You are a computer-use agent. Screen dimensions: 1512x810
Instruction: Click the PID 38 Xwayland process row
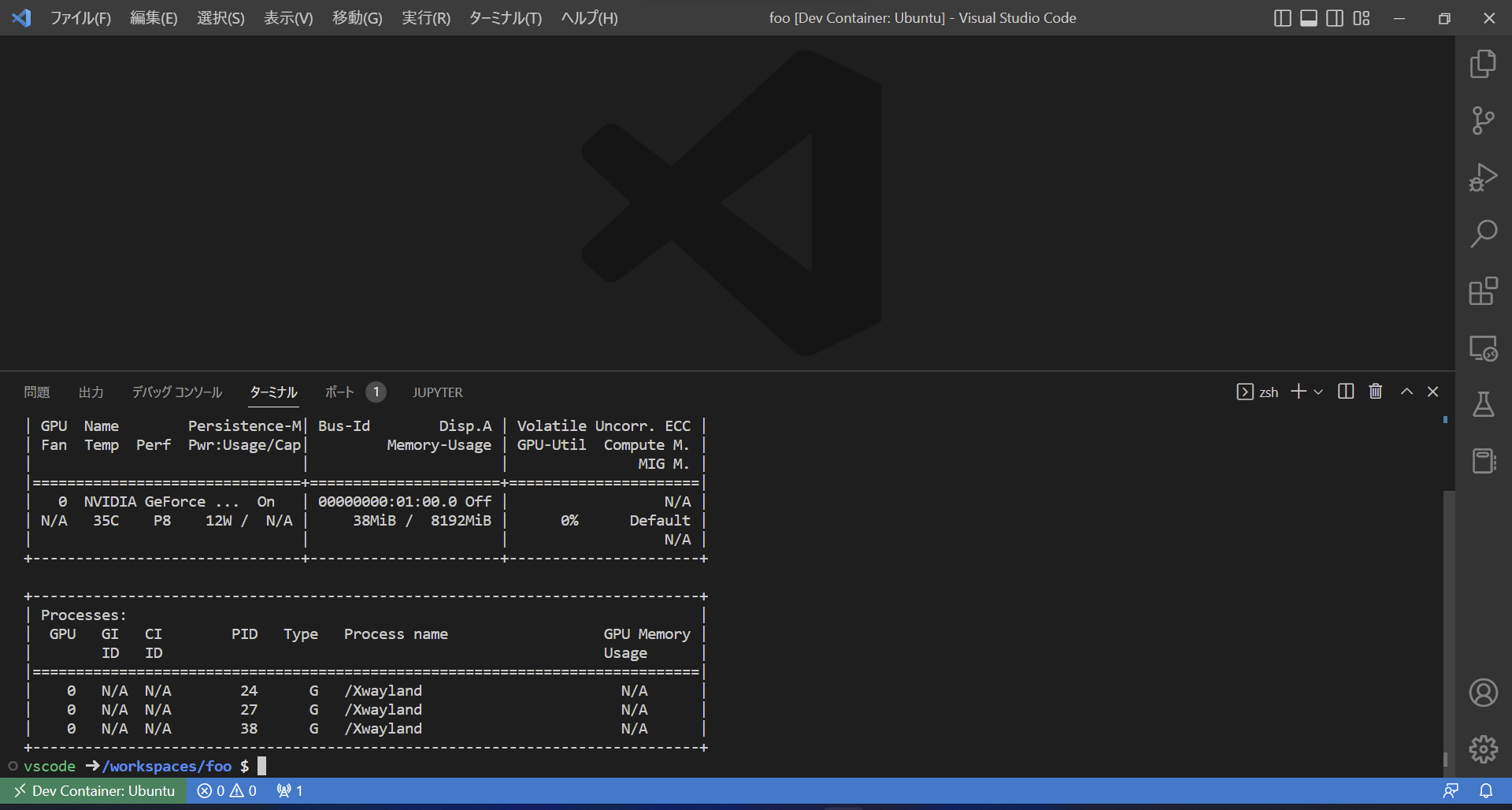coord(365,728)
